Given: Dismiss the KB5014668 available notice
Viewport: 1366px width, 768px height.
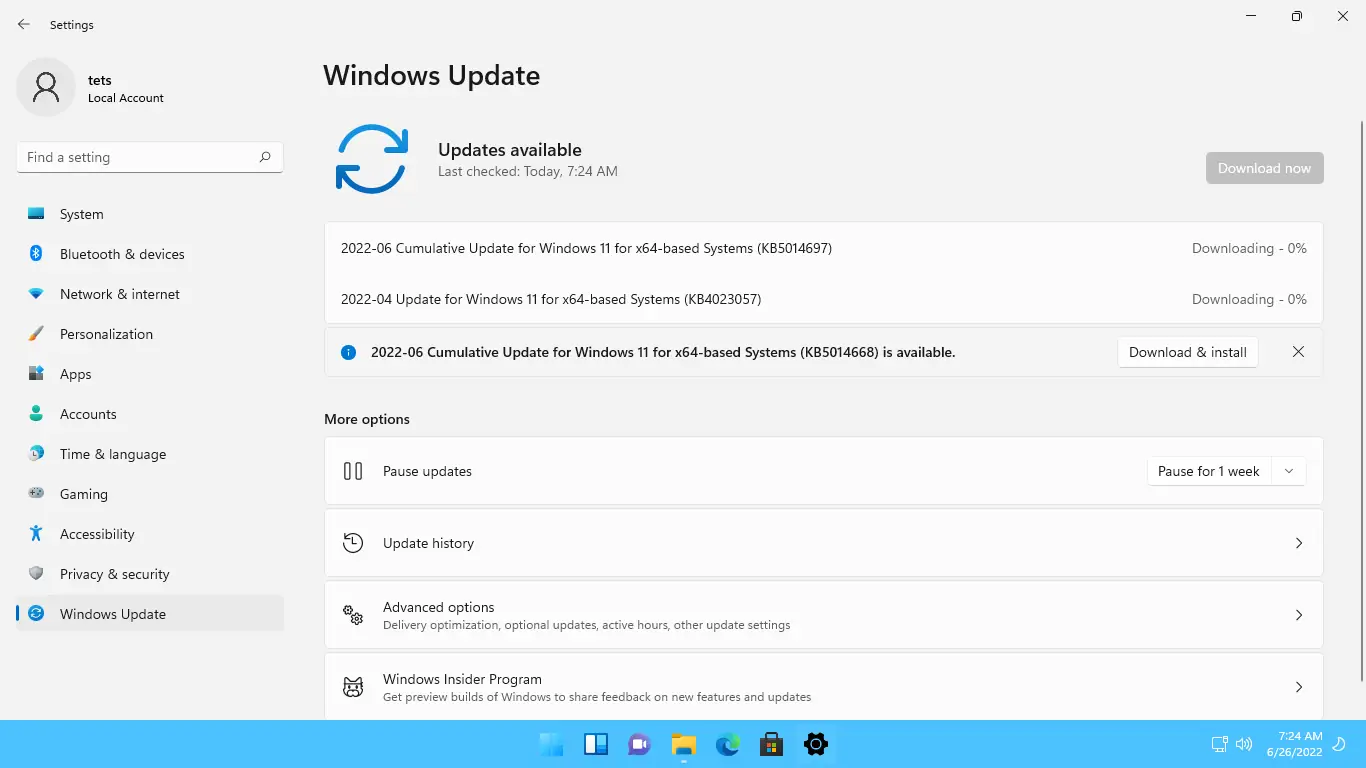Looking at the screenshot, I should click(1298, 352).
